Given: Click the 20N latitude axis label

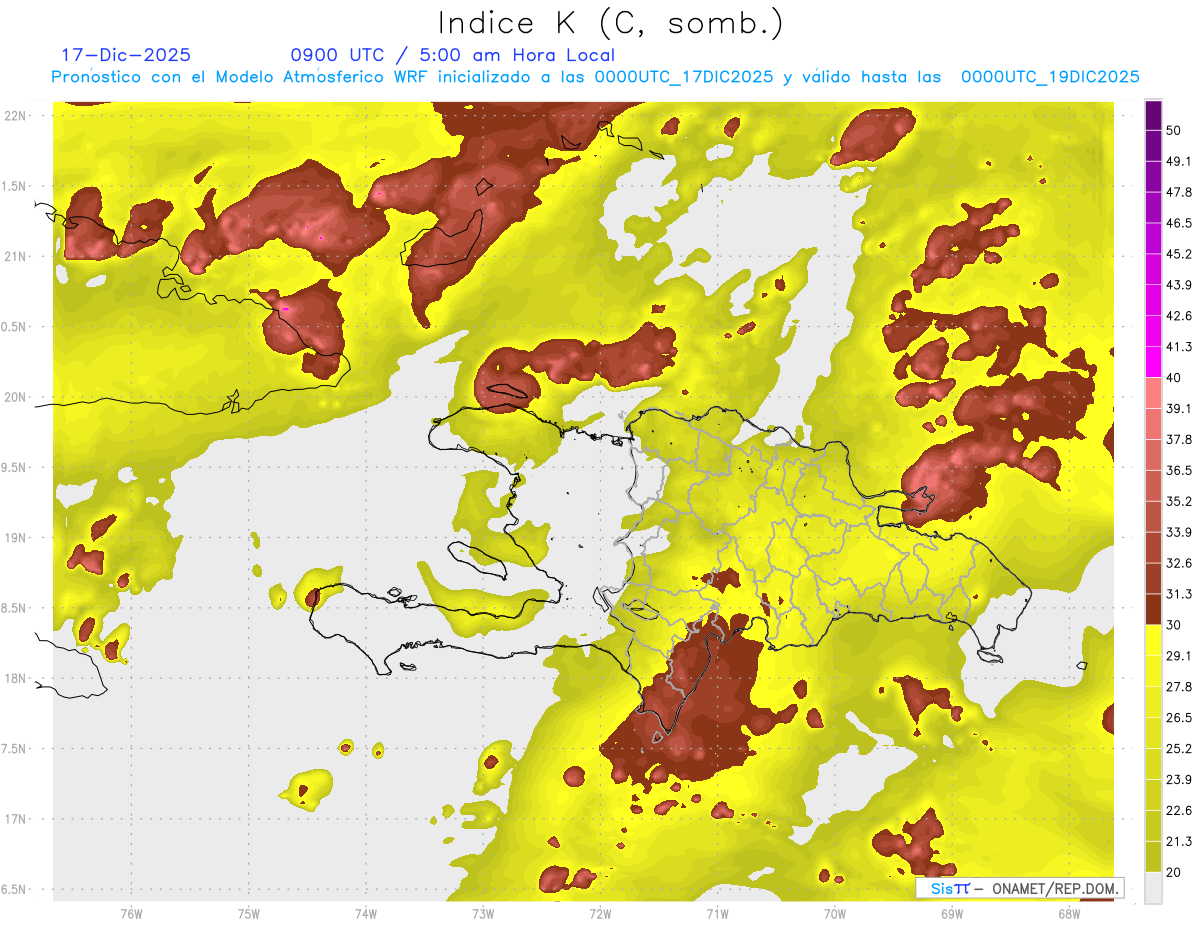Looking at the screenshot, I should (x=16, y=397).
